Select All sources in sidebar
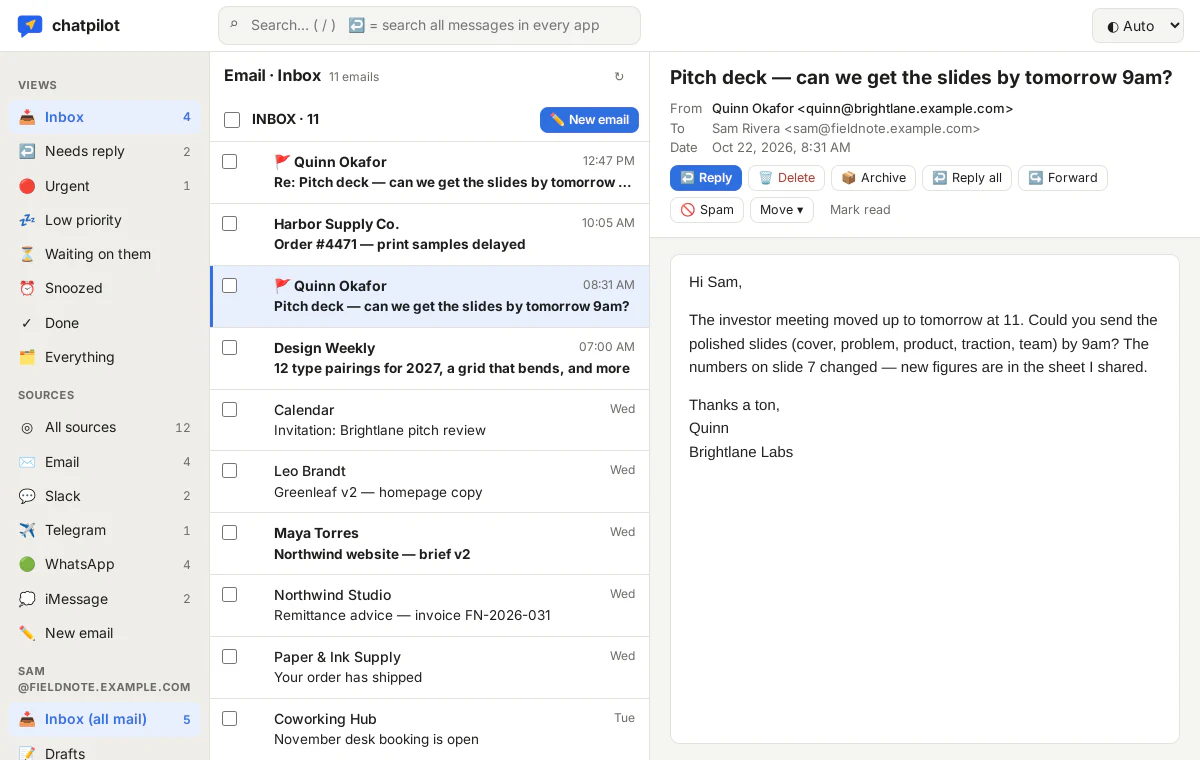The height and width of the screenshot is (760, 1200). (105, 427)
